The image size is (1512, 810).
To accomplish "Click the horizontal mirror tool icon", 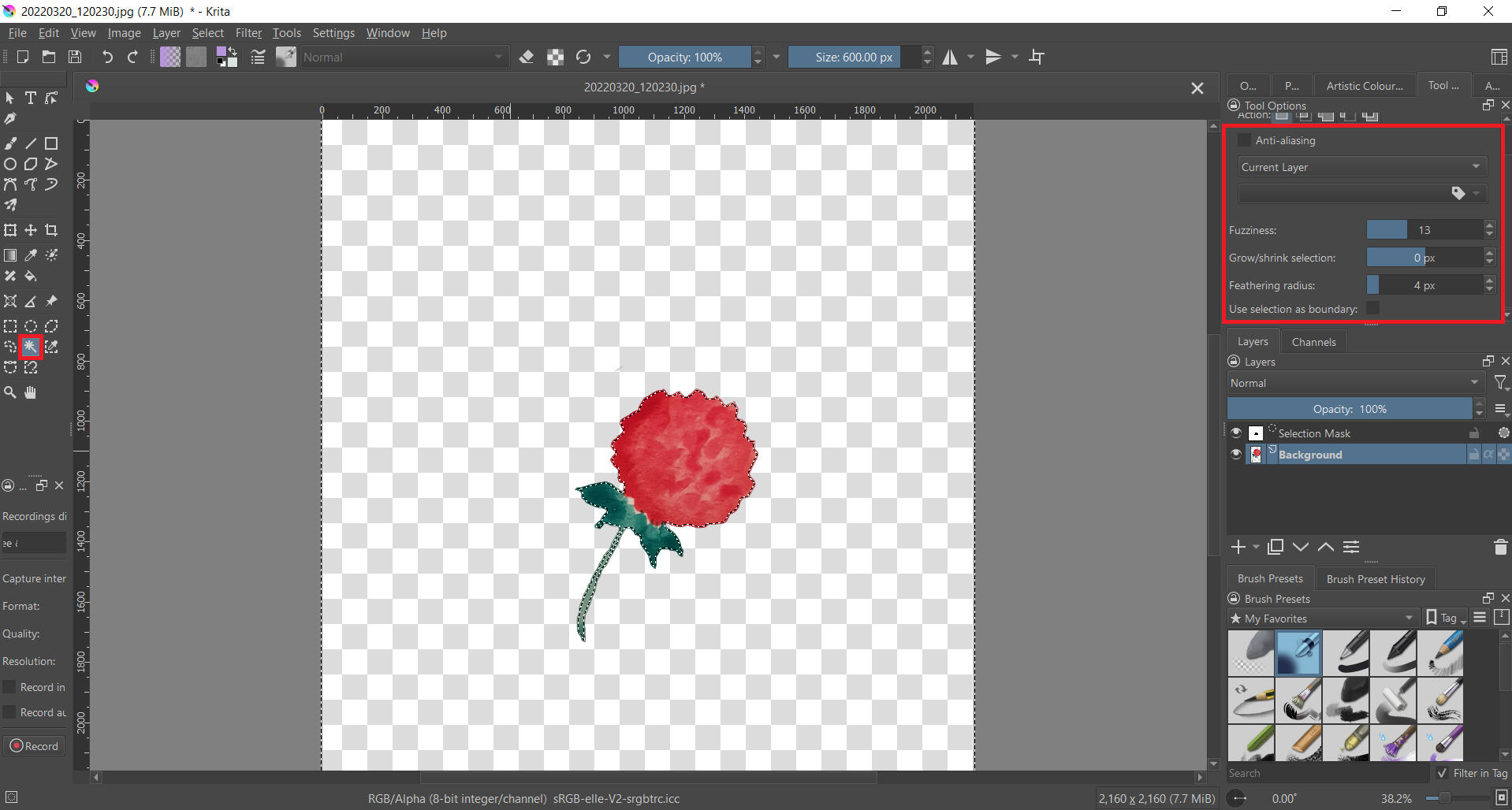I will (x=950, y=57).
